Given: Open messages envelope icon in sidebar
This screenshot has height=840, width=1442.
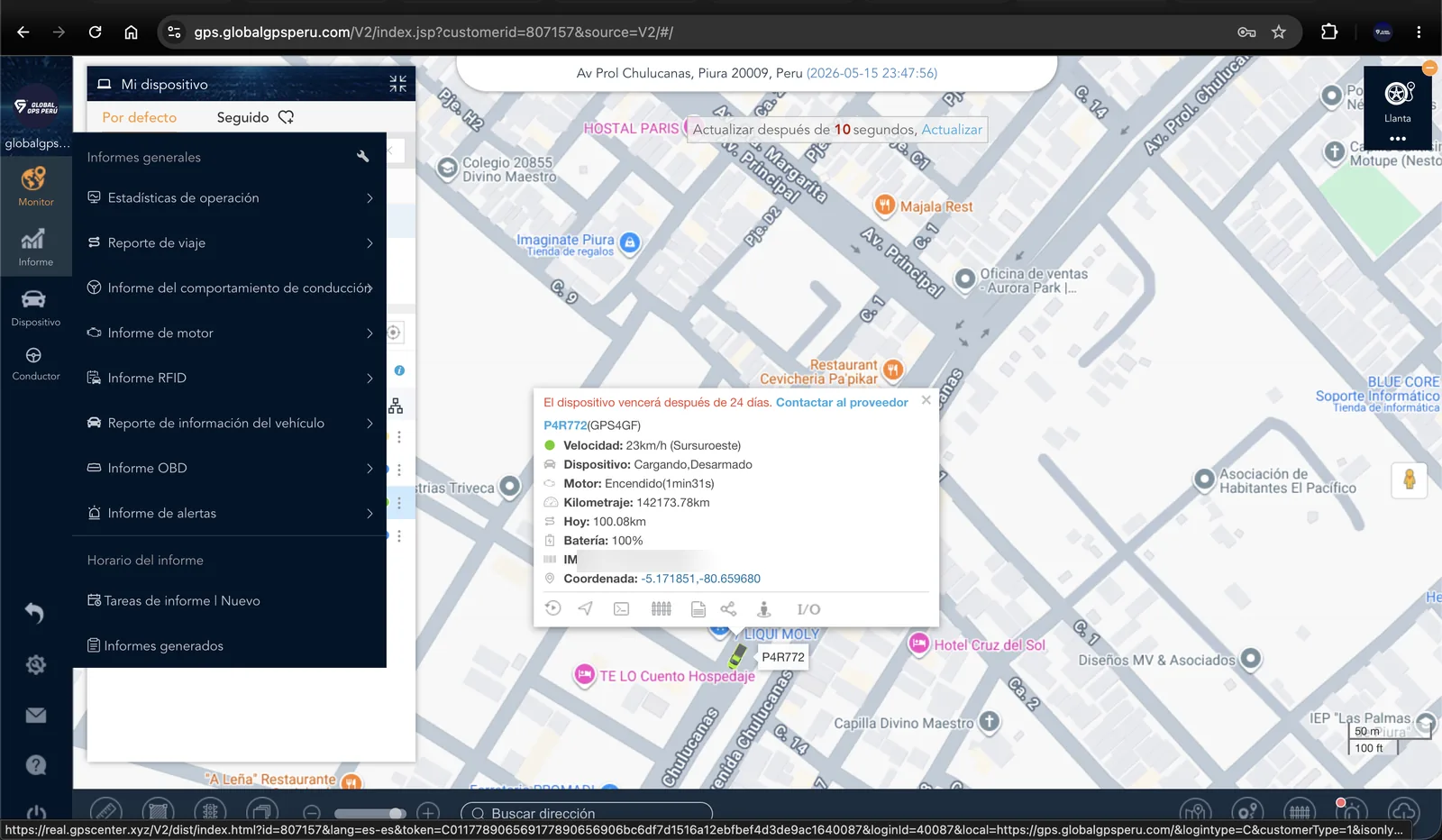Looking at the screenshot, I should (36, 715).
